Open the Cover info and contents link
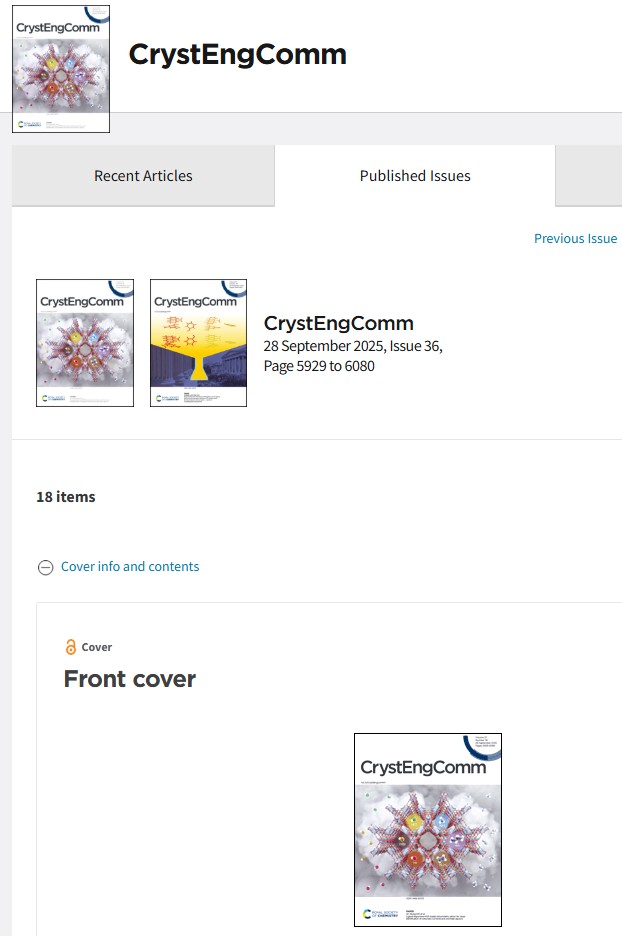This screenshot has height=936, width=622. click(x=130, y=566)
